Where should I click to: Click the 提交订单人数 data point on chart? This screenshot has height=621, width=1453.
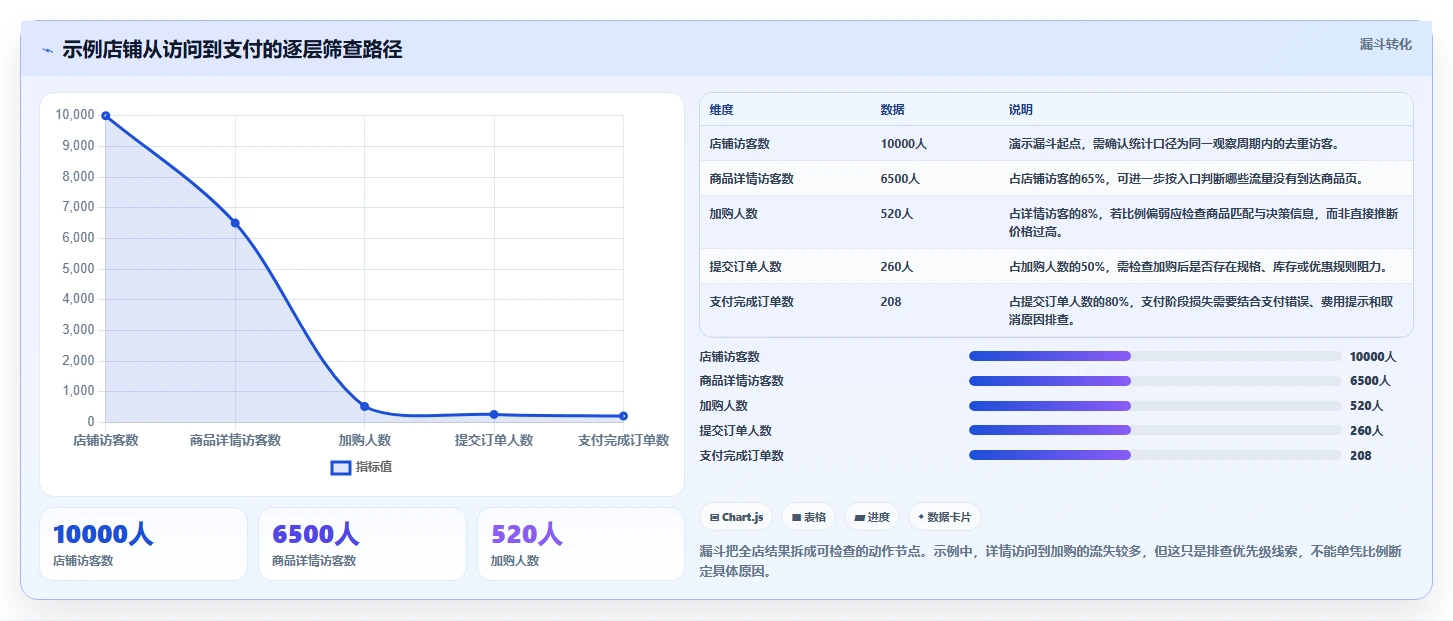pos(494,414)
